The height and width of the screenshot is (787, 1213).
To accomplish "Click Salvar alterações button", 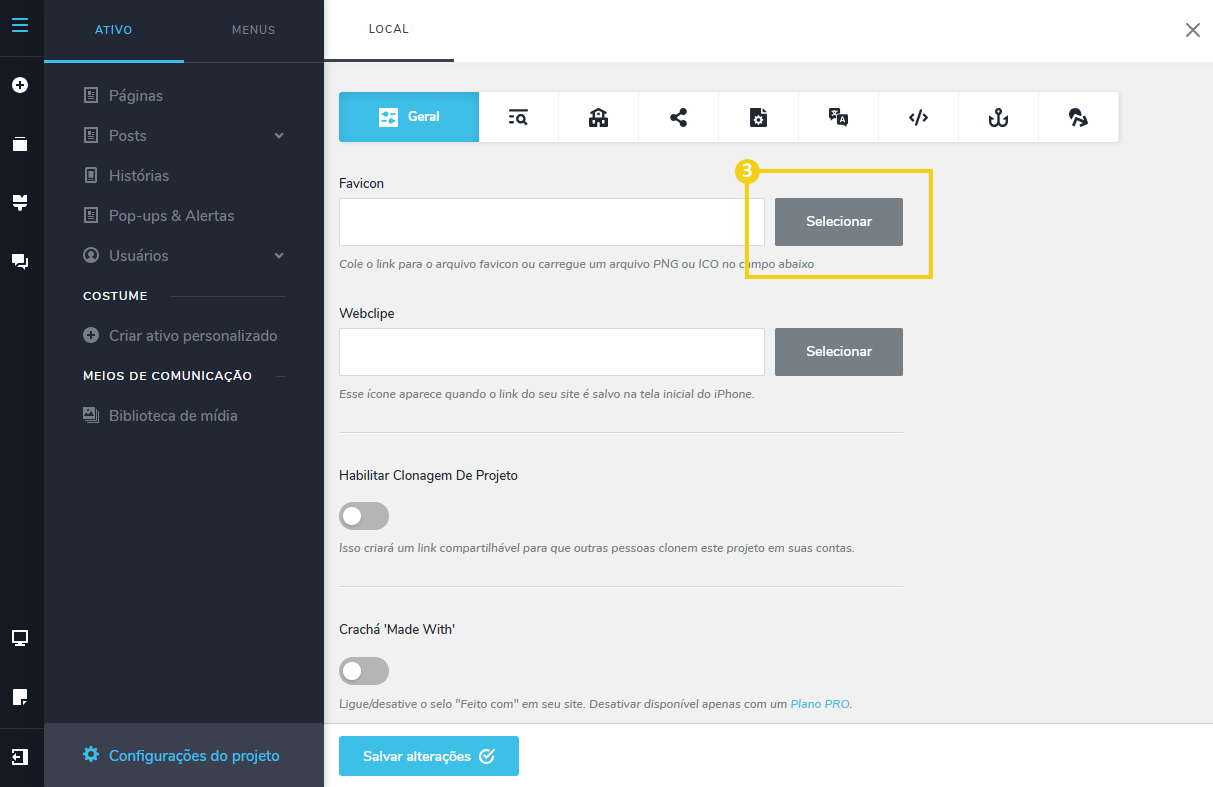I will point(428,756).
